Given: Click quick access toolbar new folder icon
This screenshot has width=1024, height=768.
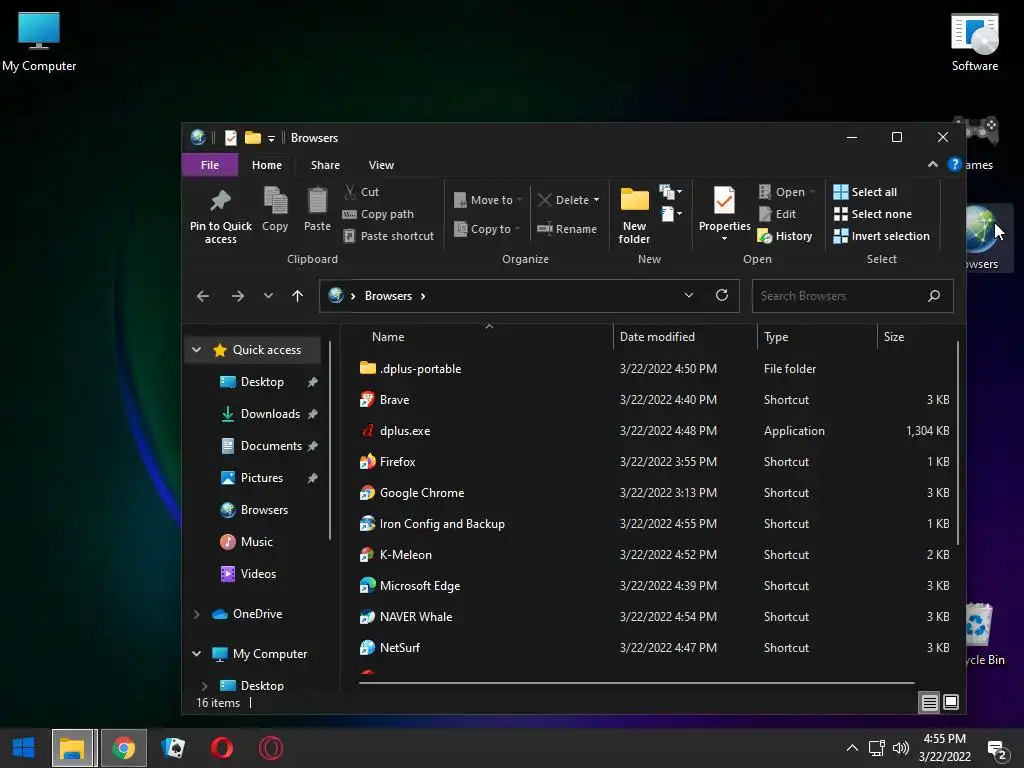Looking at the screenshot, I should (x=253, y=138).
